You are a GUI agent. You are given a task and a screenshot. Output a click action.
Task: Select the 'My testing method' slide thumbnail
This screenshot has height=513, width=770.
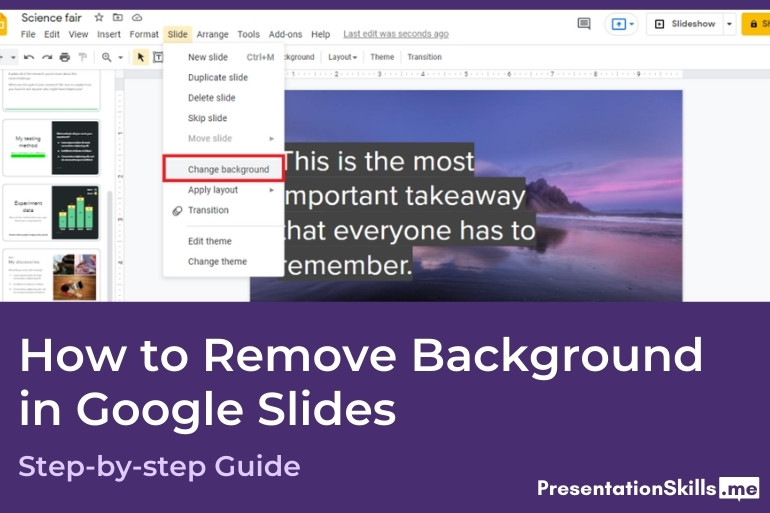(x=52, y=148)
